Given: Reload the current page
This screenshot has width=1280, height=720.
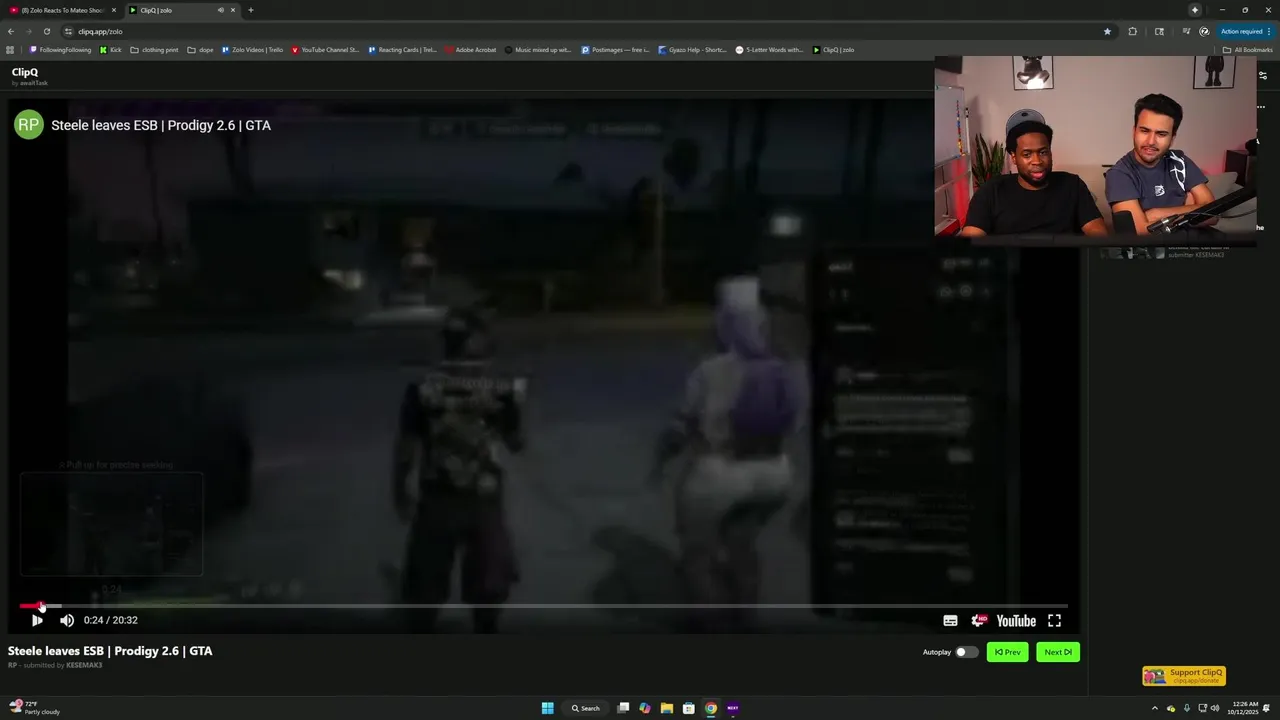Looking at the screenshot, I should click(x=46, y=31).
